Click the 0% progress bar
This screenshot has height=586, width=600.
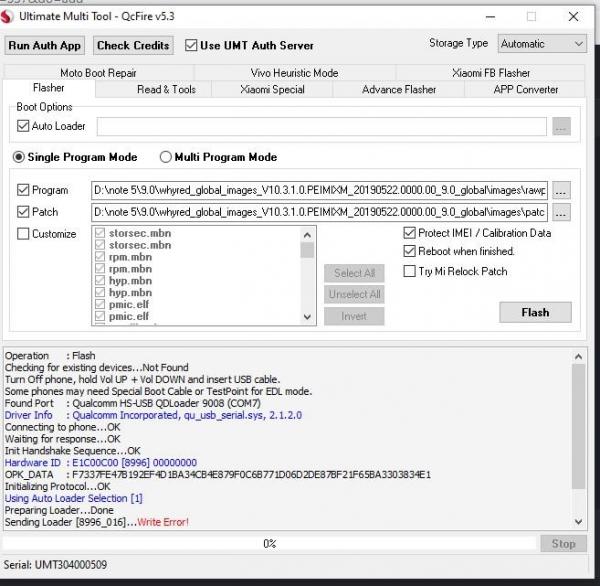pyautogui.click(x=270, y=544)
